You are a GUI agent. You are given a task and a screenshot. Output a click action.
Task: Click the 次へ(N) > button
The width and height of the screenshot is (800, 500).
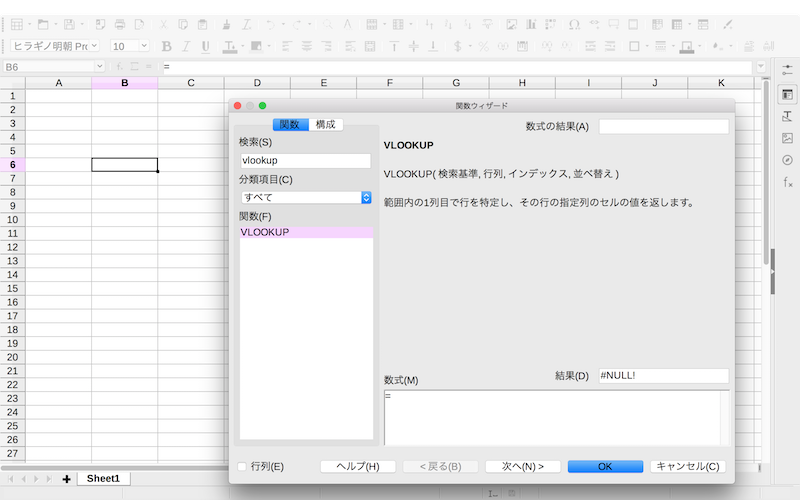pyautogui.click(x=523, y=466)
